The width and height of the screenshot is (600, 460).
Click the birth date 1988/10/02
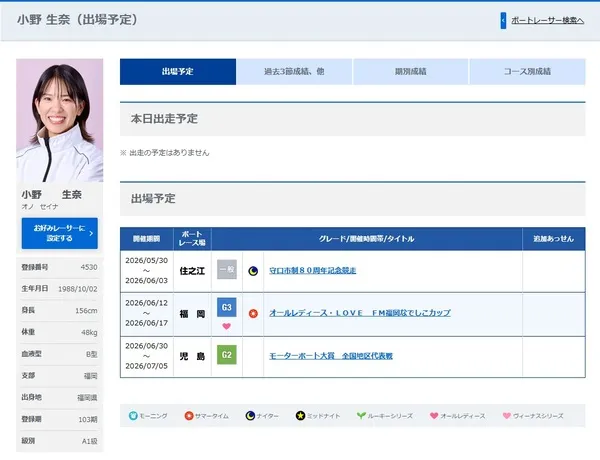point(78,289)
